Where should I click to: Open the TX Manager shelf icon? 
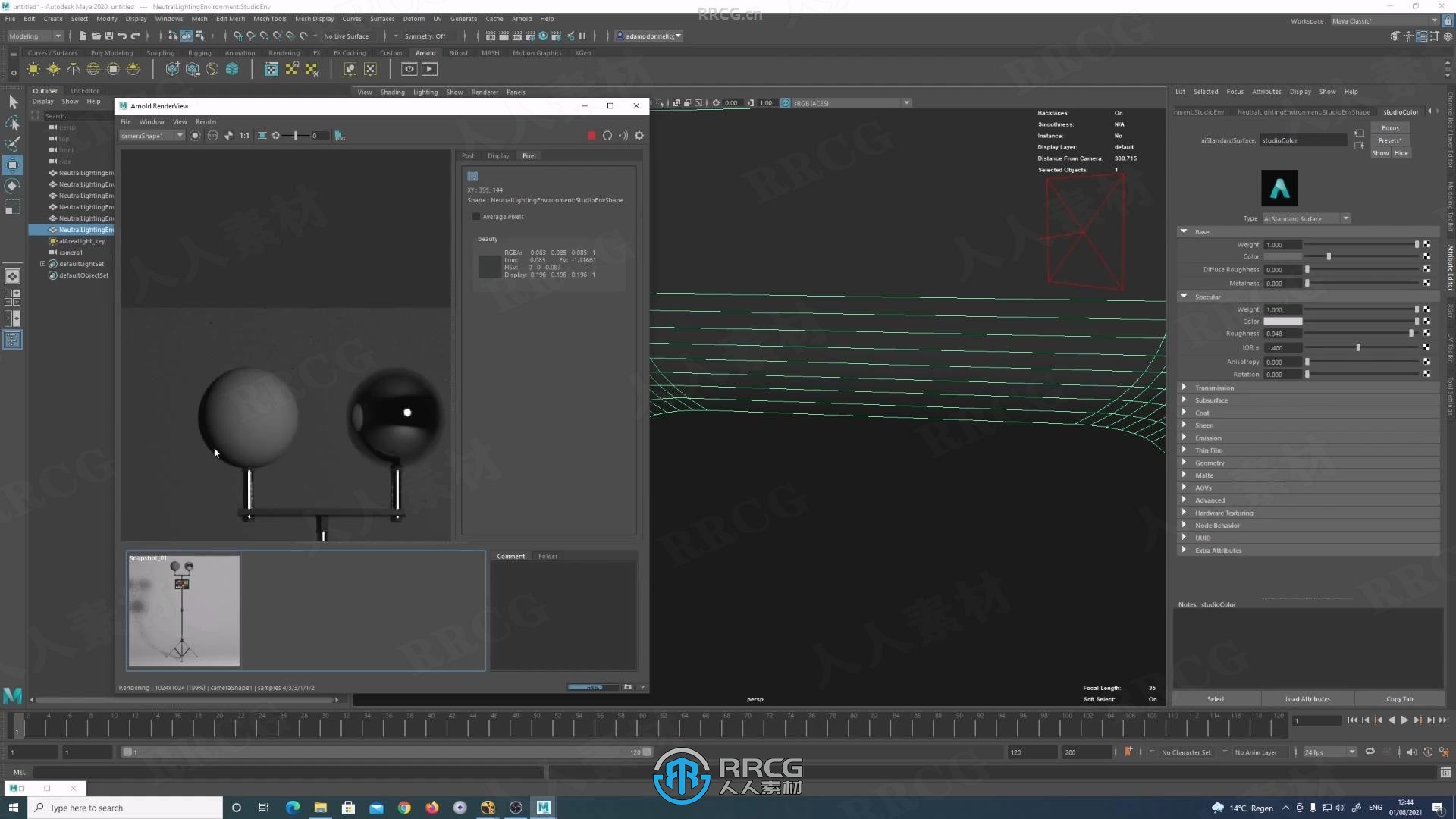tap(271, 69)
